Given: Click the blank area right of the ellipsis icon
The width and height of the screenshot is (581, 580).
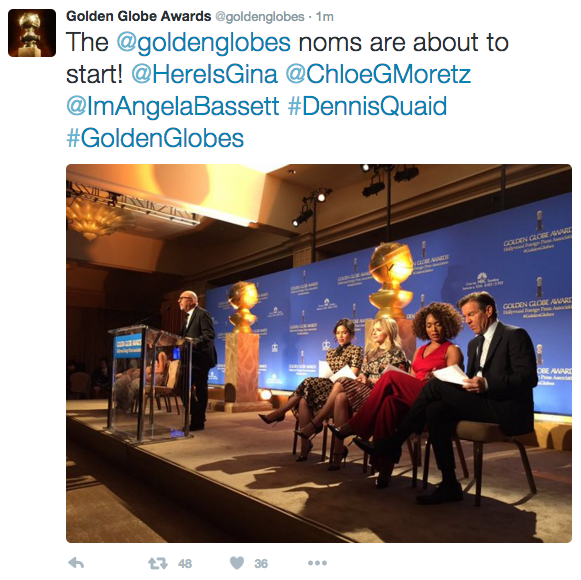Looking at the screenshot, I should coord(445,563).
